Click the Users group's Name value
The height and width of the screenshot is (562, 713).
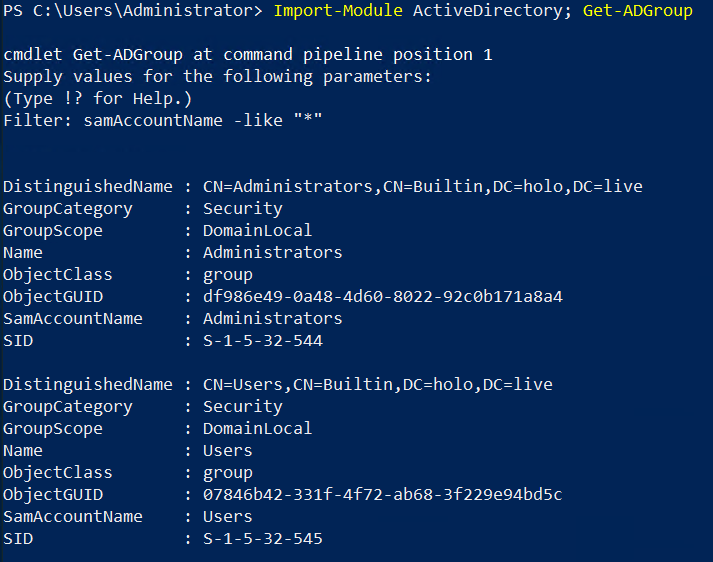click(227, 451)
